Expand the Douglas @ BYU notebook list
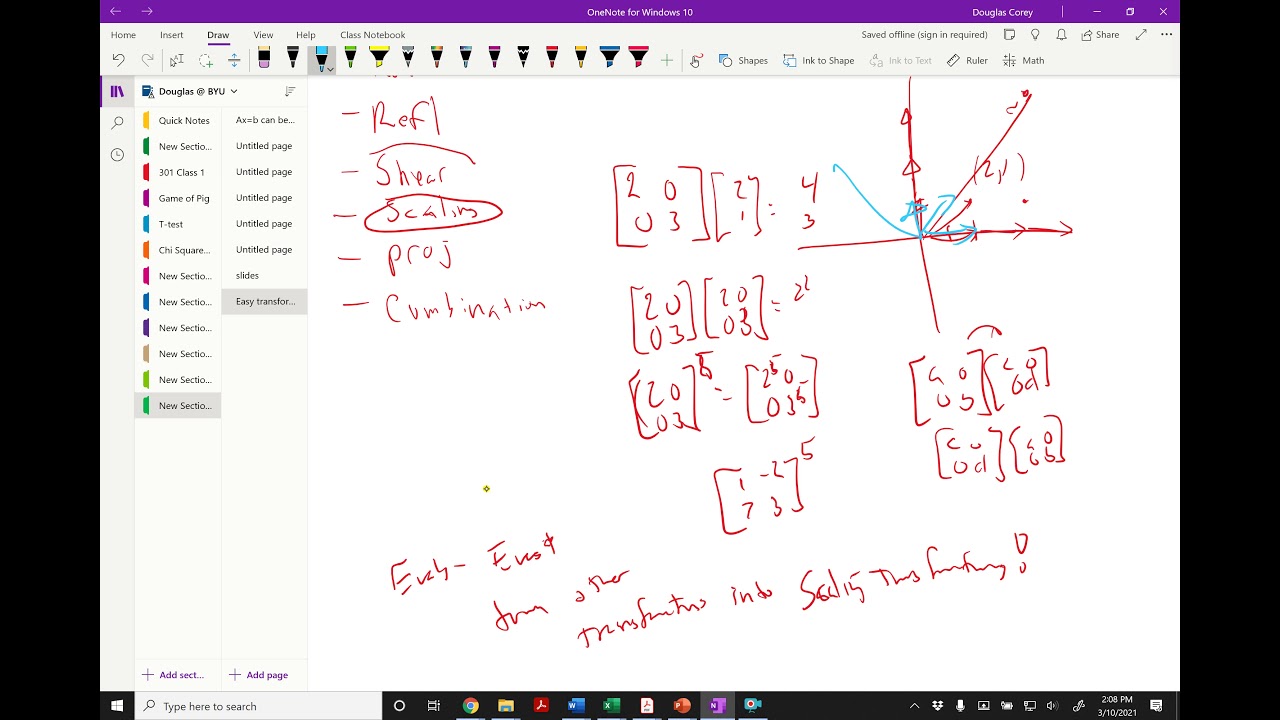 click(190, 91)
